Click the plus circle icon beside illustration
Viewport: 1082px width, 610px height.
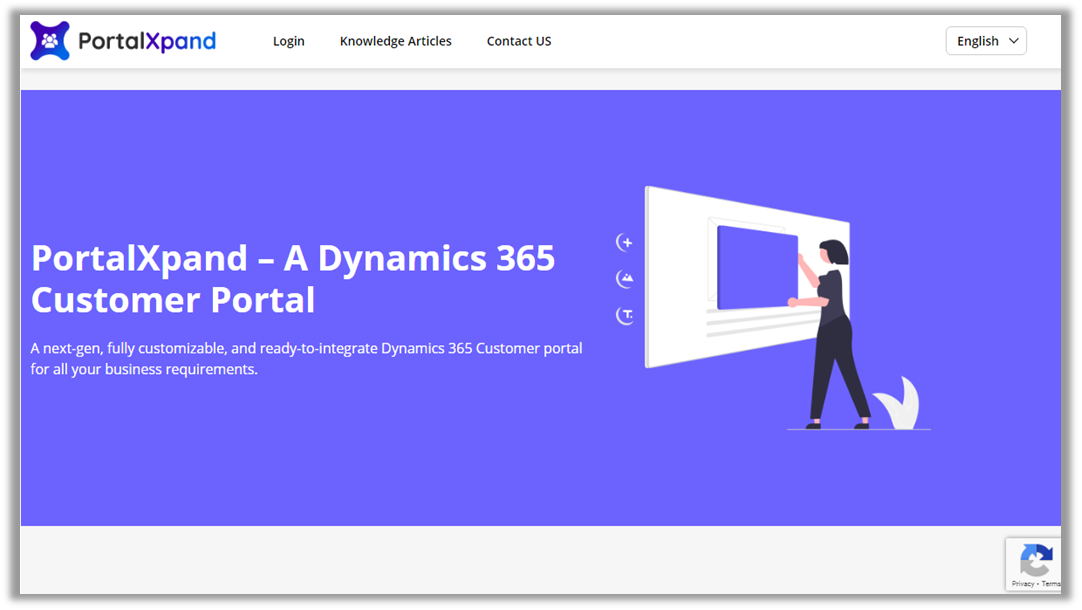[625, 242]
